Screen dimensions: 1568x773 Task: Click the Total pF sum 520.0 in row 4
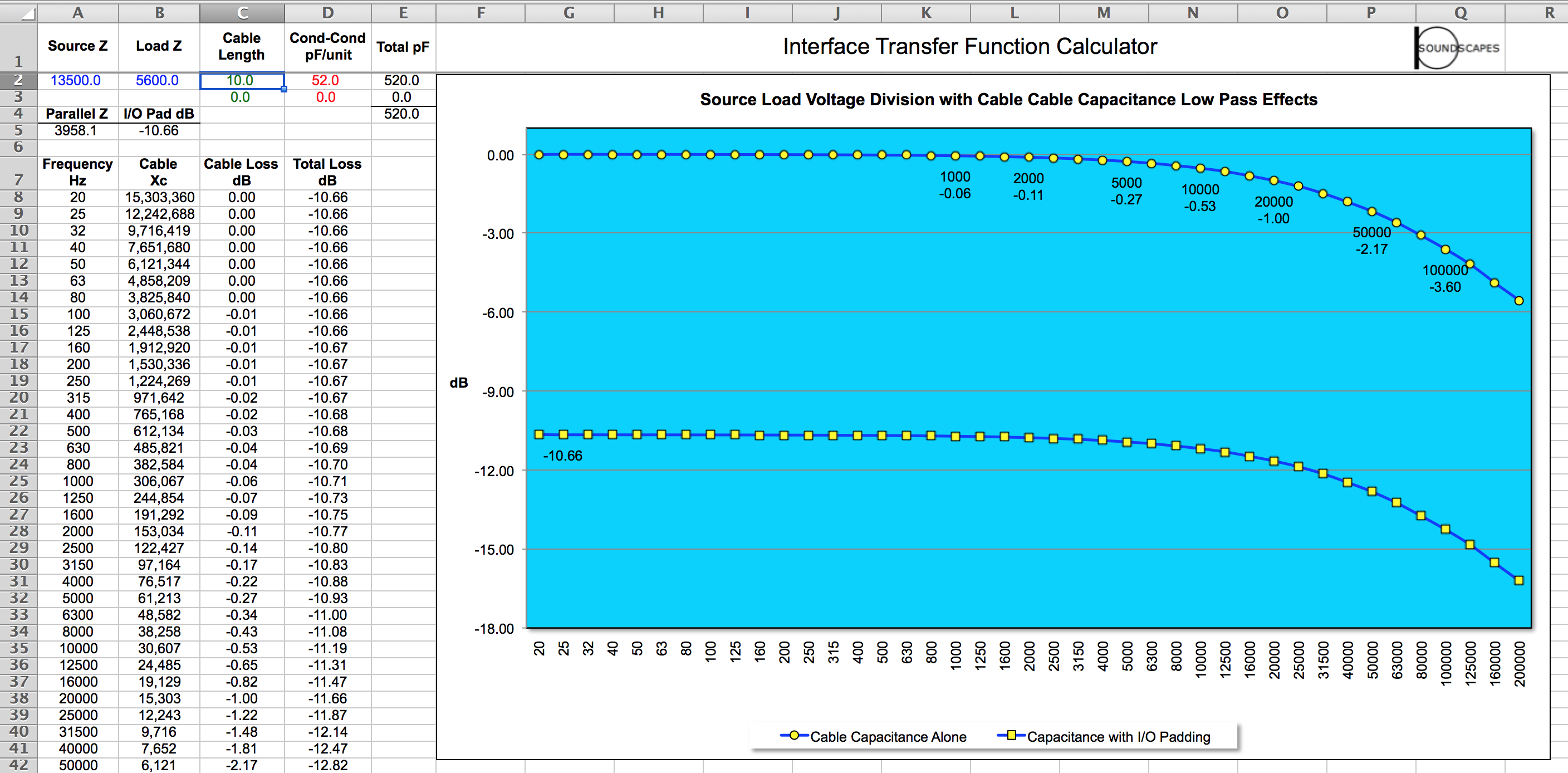click(x=403, y=114)
